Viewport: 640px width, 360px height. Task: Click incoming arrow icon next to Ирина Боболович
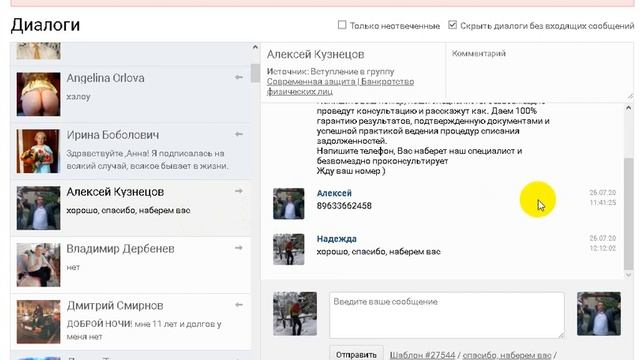pyautogui.click(x=239, y=134)
